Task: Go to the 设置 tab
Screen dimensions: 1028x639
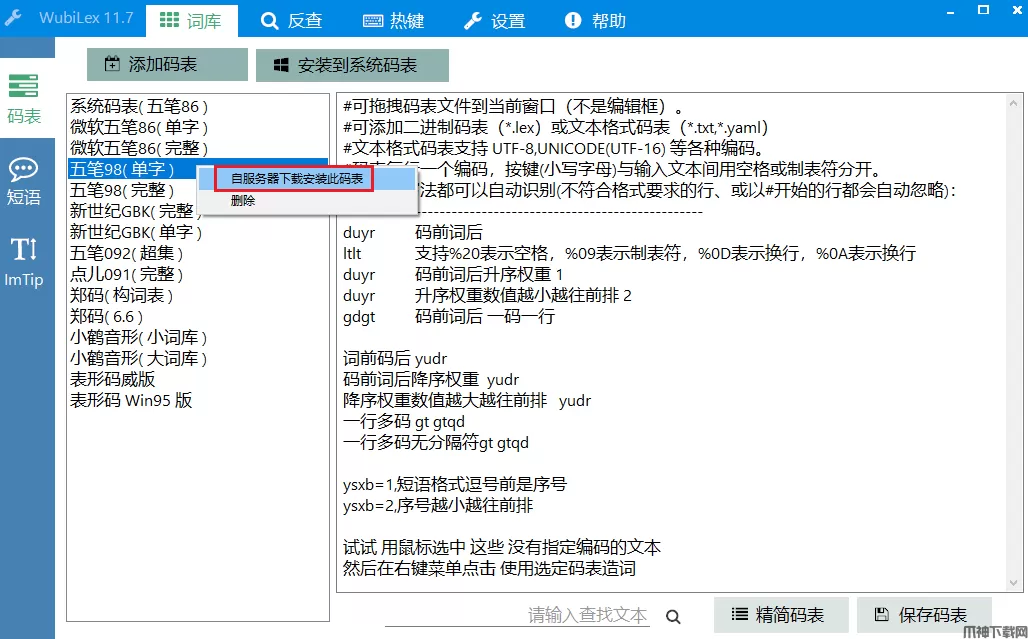Action: point(494,20)
